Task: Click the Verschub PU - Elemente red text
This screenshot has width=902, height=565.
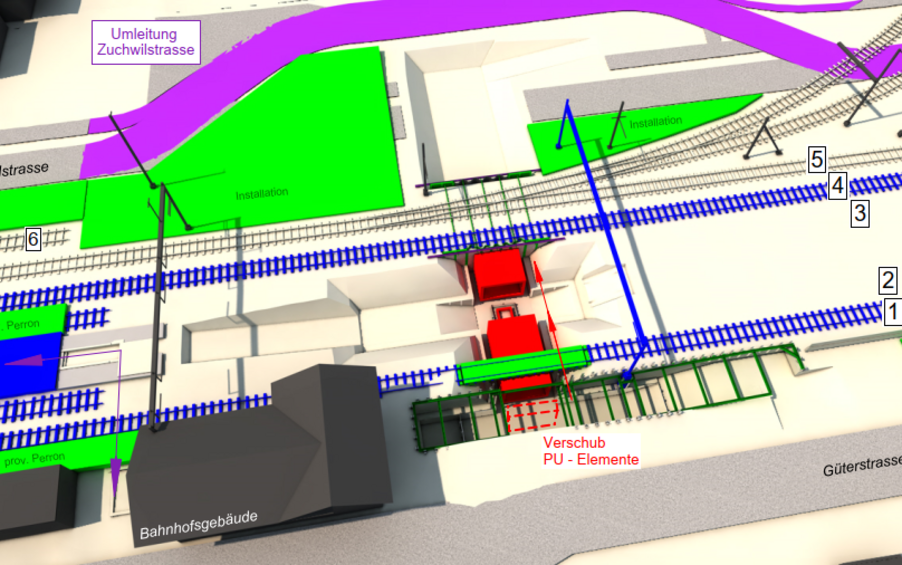Action: tap(590, 451)
